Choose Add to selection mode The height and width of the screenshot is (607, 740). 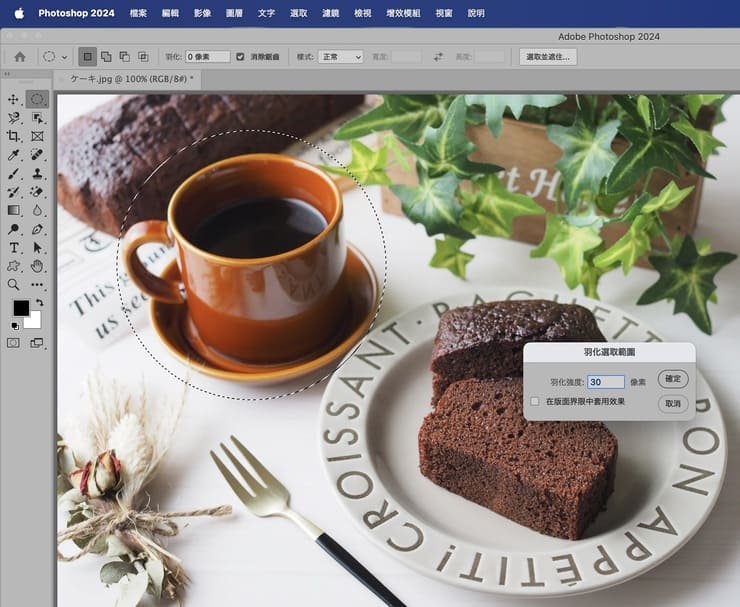tap(106, 57)
